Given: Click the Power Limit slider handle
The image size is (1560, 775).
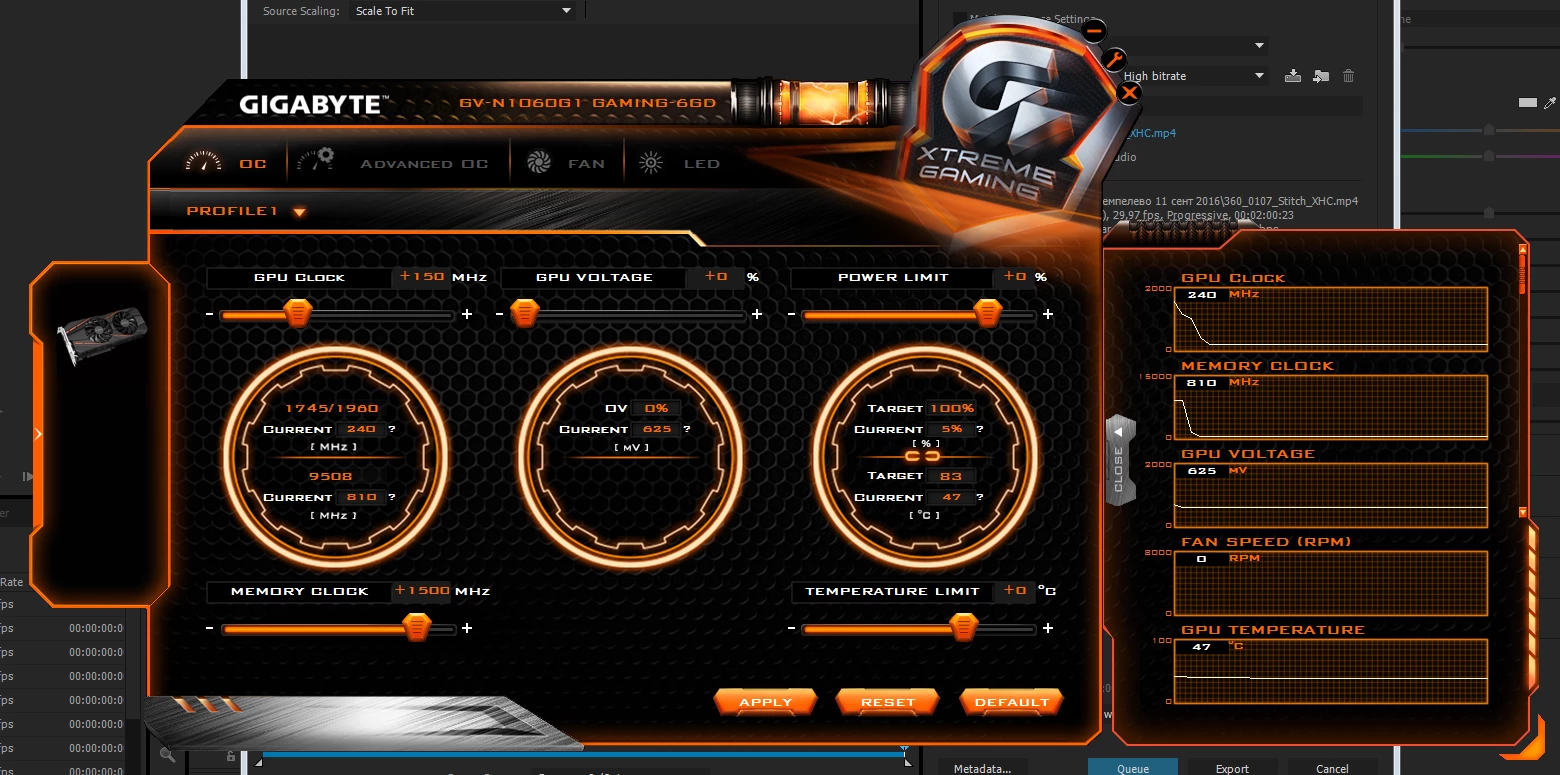Looking at the screenshot, I should coord(988,315).
